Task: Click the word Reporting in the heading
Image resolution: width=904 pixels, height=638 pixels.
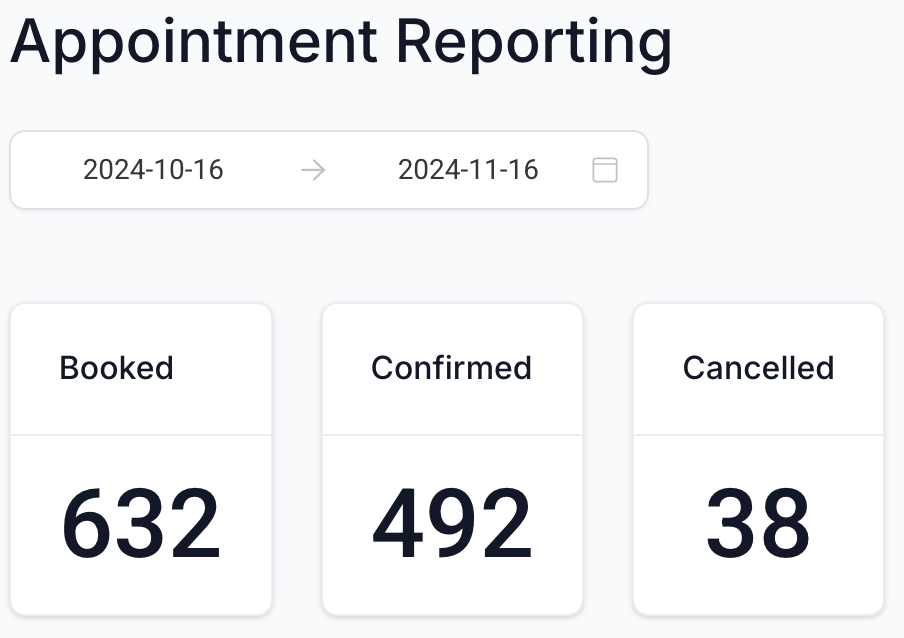Action: [x=533, y=42]
